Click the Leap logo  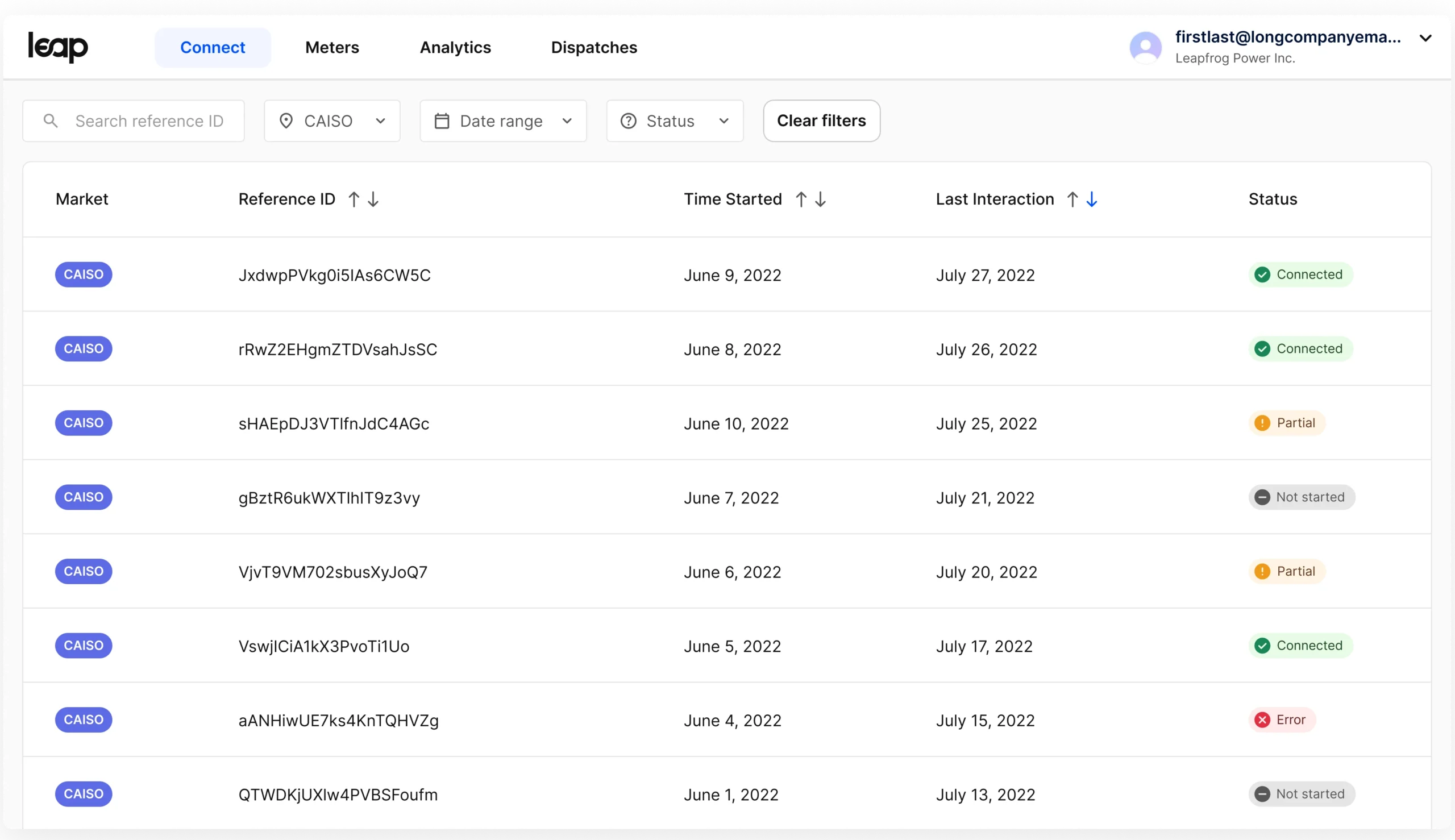click(x=59, y=47)
